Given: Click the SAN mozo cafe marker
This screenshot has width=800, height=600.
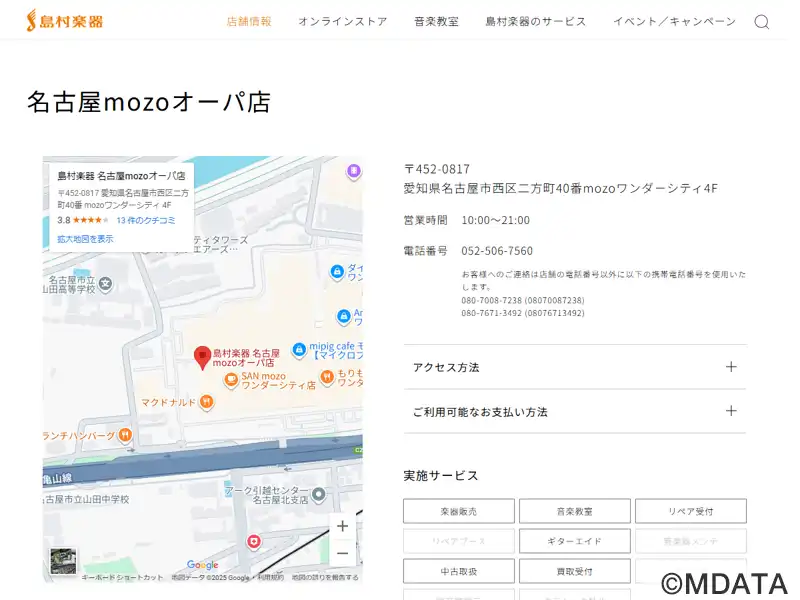Looking at the screenshot, I should [231, 380].
